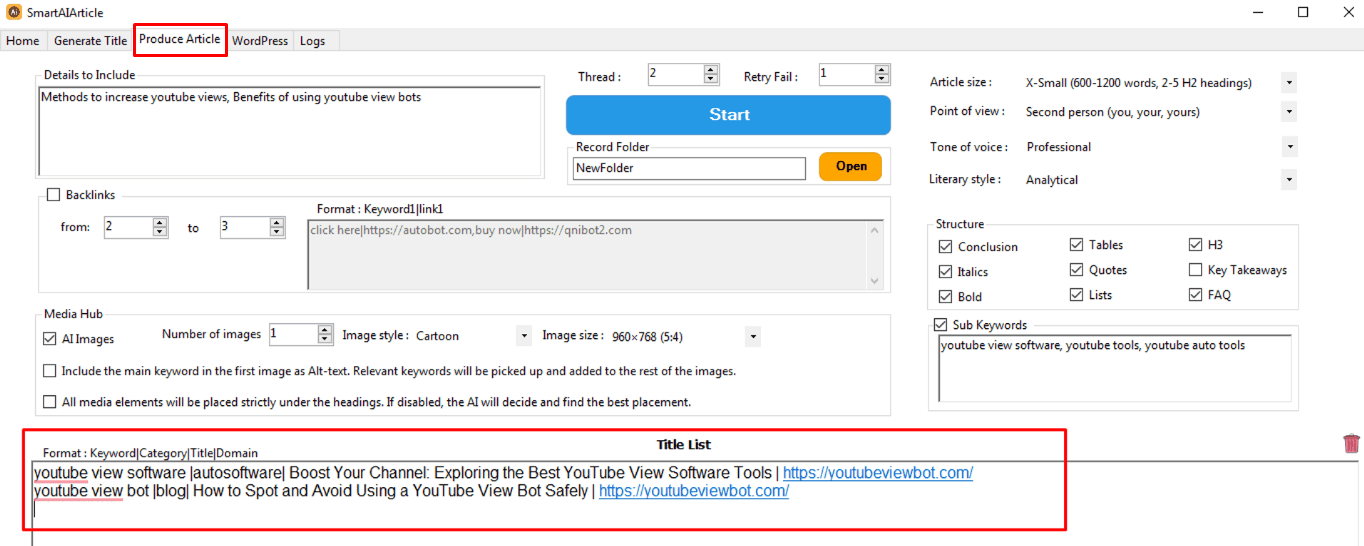Image resolution: width=1364 pixels, height=546 pixels.
Task: Enable the Backlinks checkbox
Action: (x=54, y=195)
